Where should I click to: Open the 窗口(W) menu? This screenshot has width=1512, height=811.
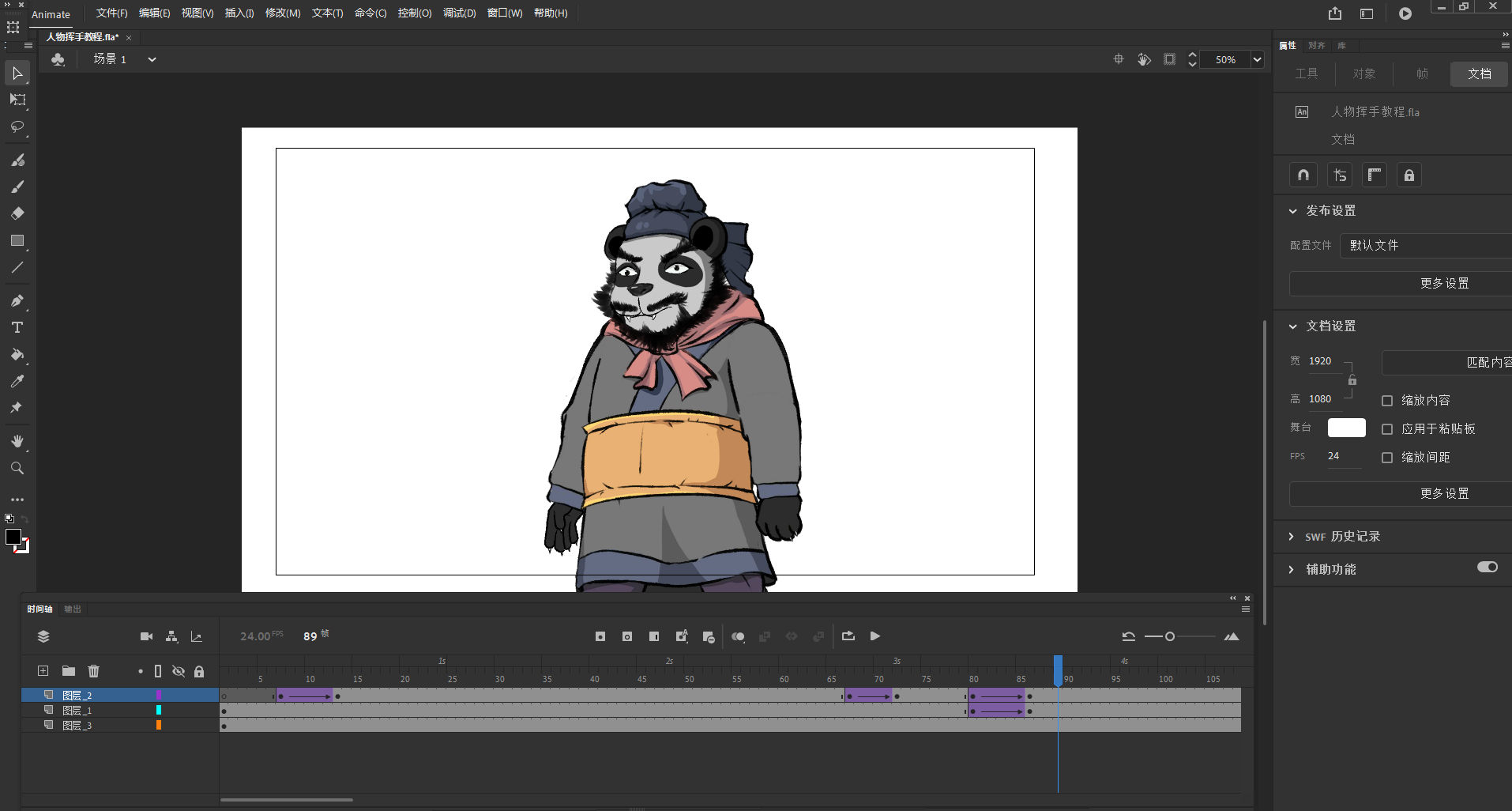(505, 13)
